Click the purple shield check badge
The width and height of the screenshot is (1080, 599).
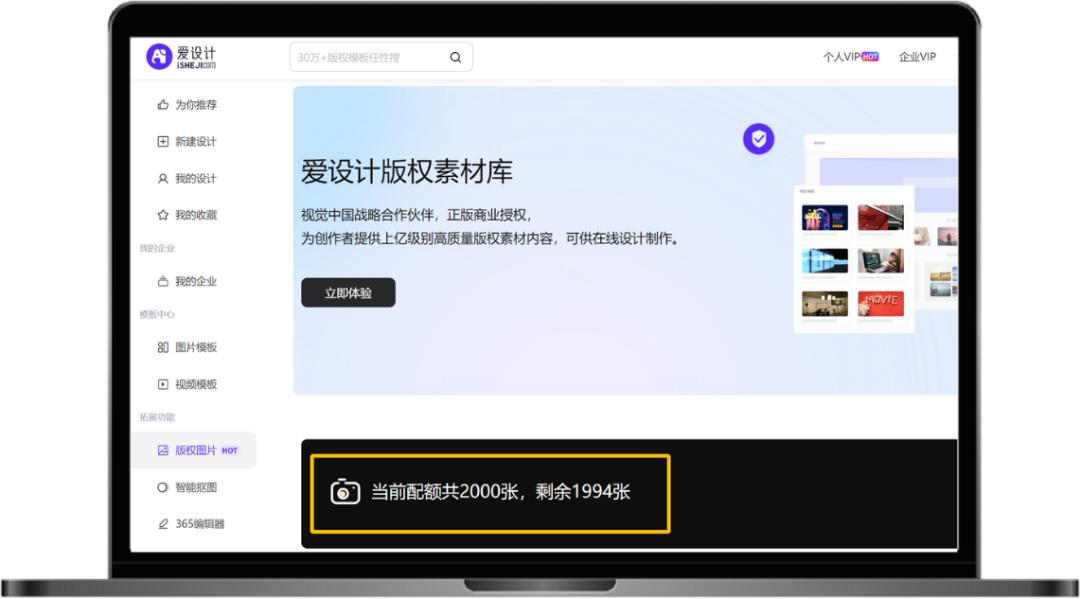(758, 138)
